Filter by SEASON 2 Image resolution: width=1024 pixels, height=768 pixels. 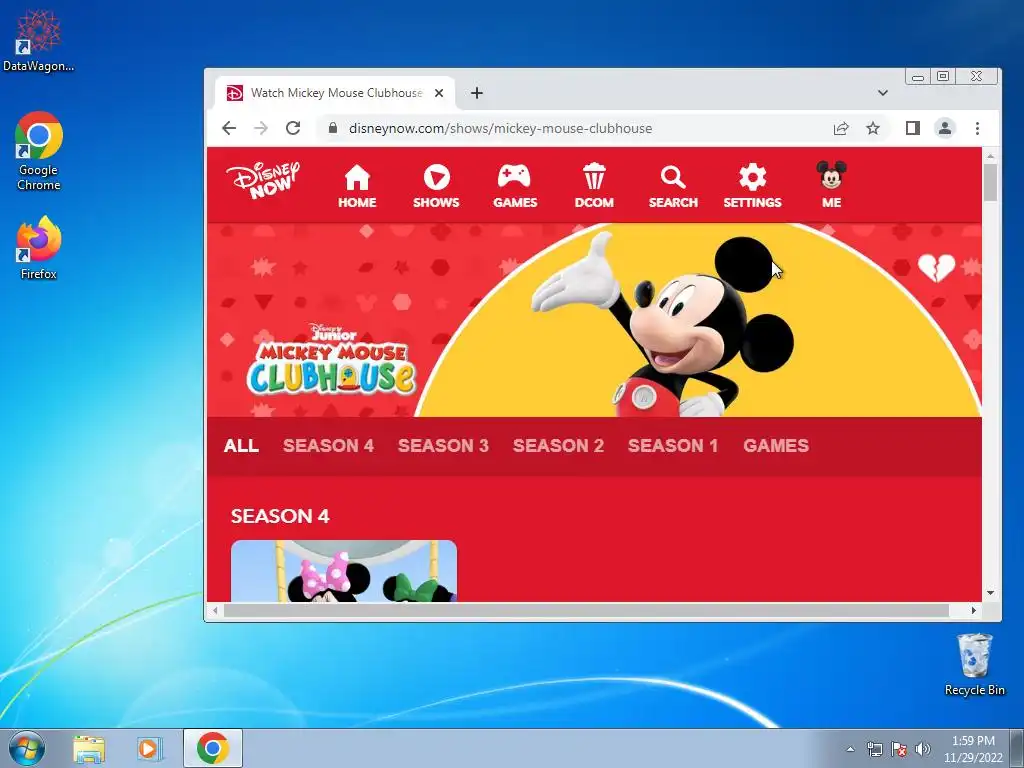pos(558,445)
